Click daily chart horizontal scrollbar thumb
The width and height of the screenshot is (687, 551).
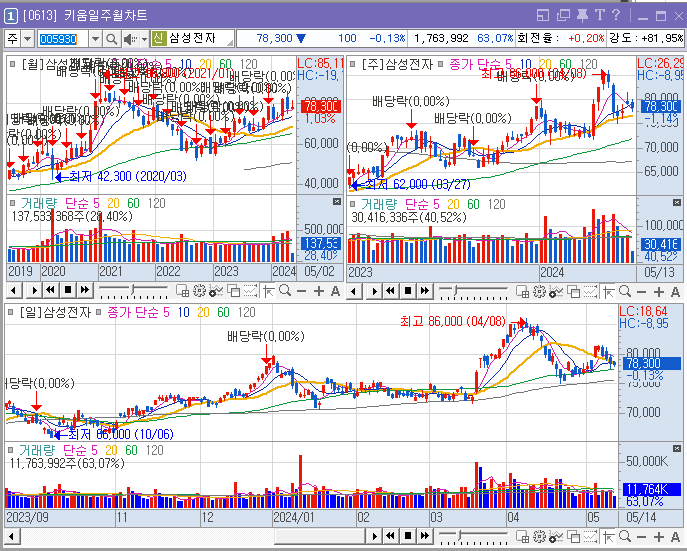(x=320, y=536)
